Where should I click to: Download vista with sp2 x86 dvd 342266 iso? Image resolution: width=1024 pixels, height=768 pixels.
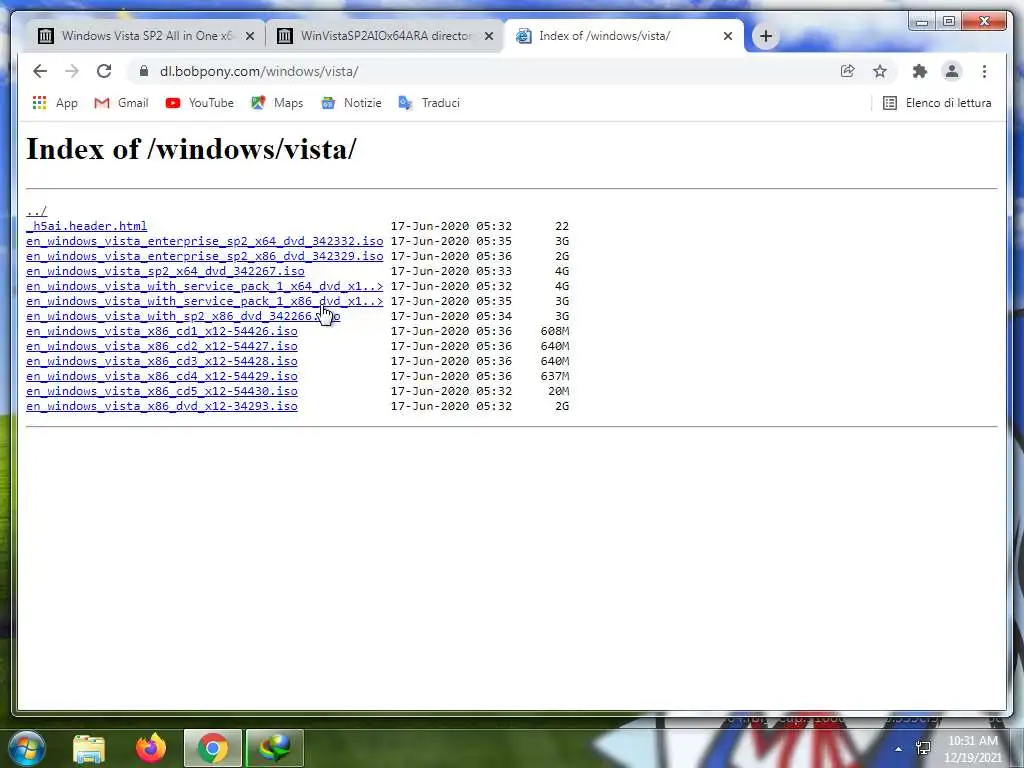coord(183,316)
